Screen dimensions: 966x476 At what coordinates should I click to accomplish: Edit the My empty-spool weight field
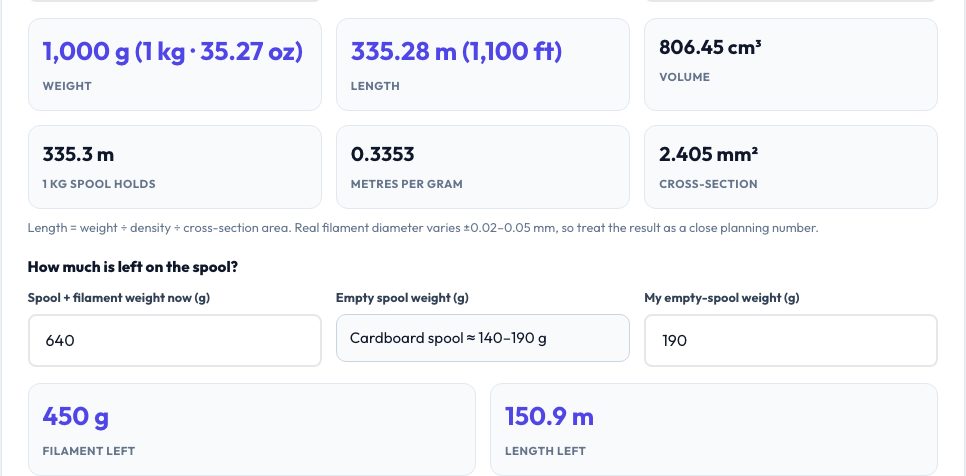(791, 341)
